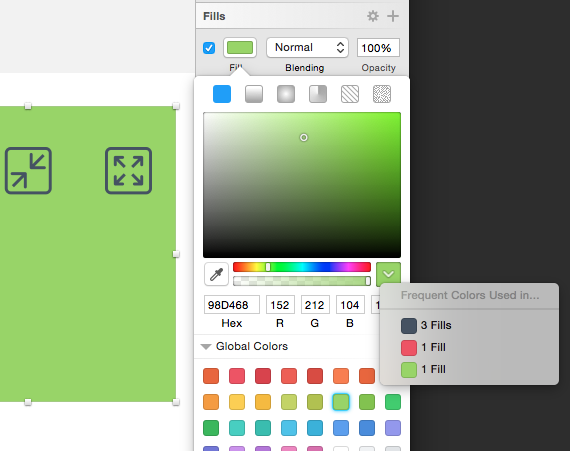Select bottom-right handle of green rectangle

176,402
